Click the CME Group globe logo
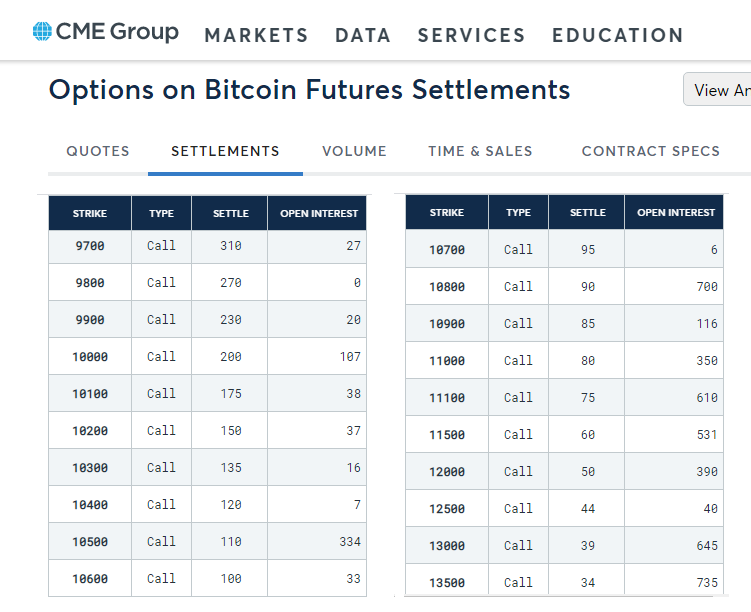 pyautogui.click(x=42, y=32)
